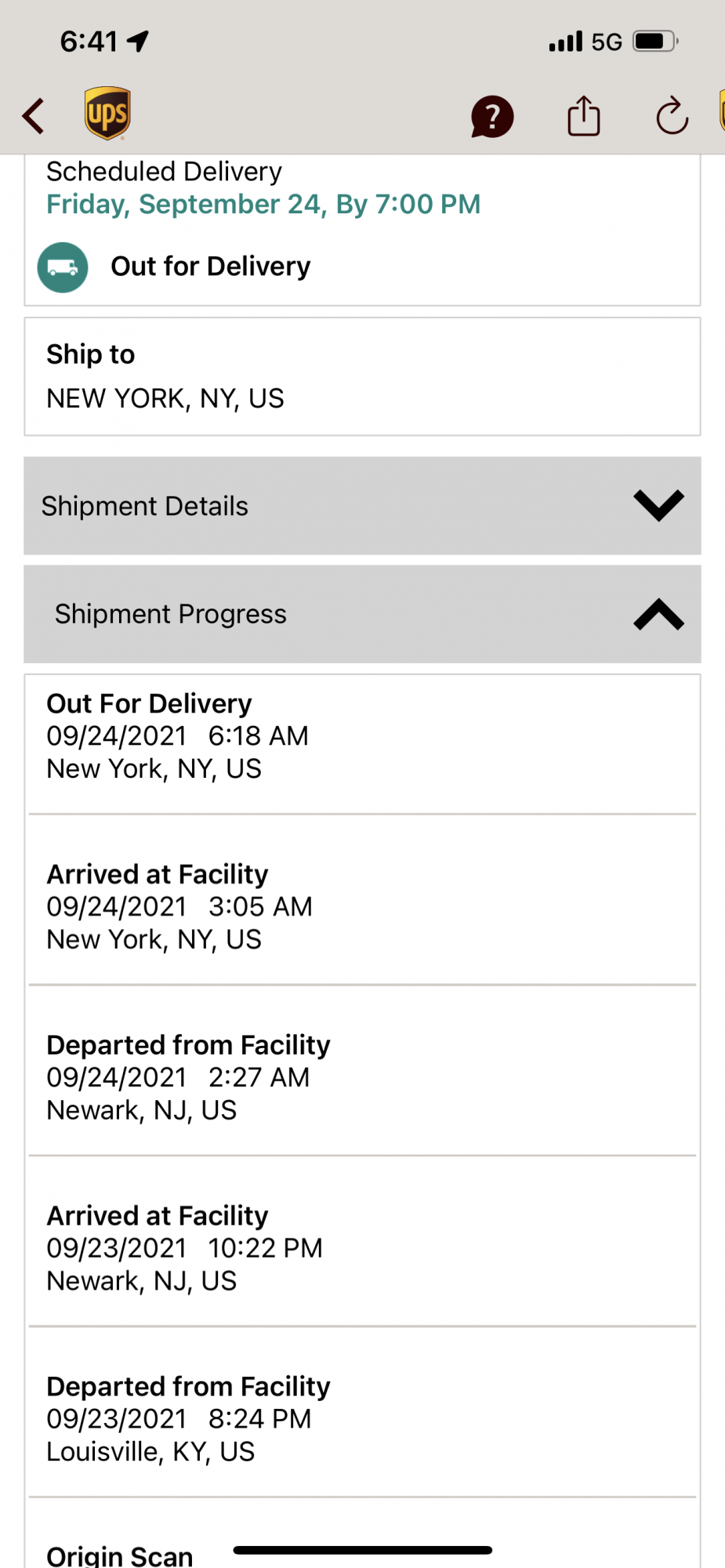
Task: Tap the back arrow icon
Action: (34, 117)
